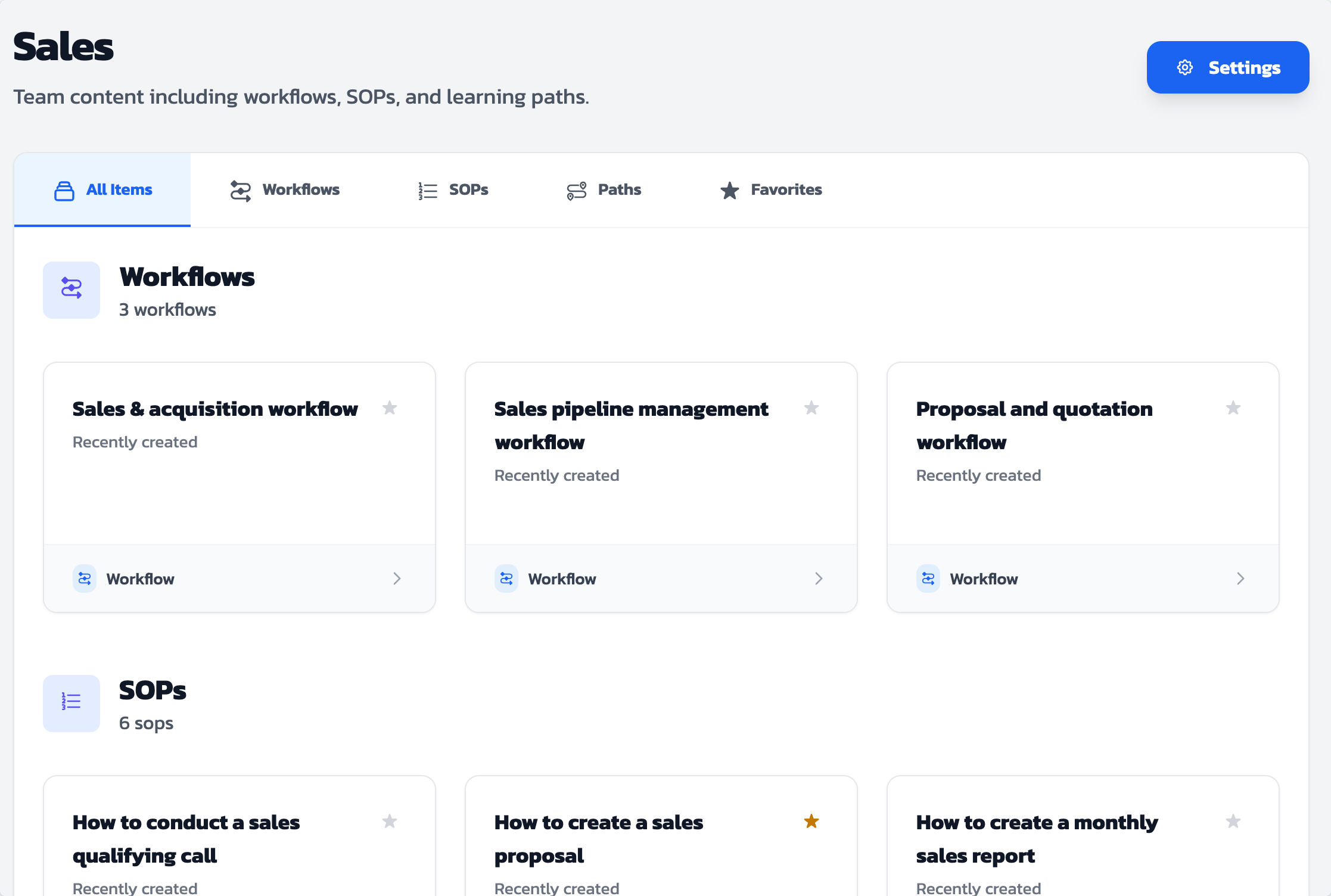This screenshot has height=896, width=1331.
Task: Open Proposal and quotation workflow chevron
Action: click(x=1241, y=578)
